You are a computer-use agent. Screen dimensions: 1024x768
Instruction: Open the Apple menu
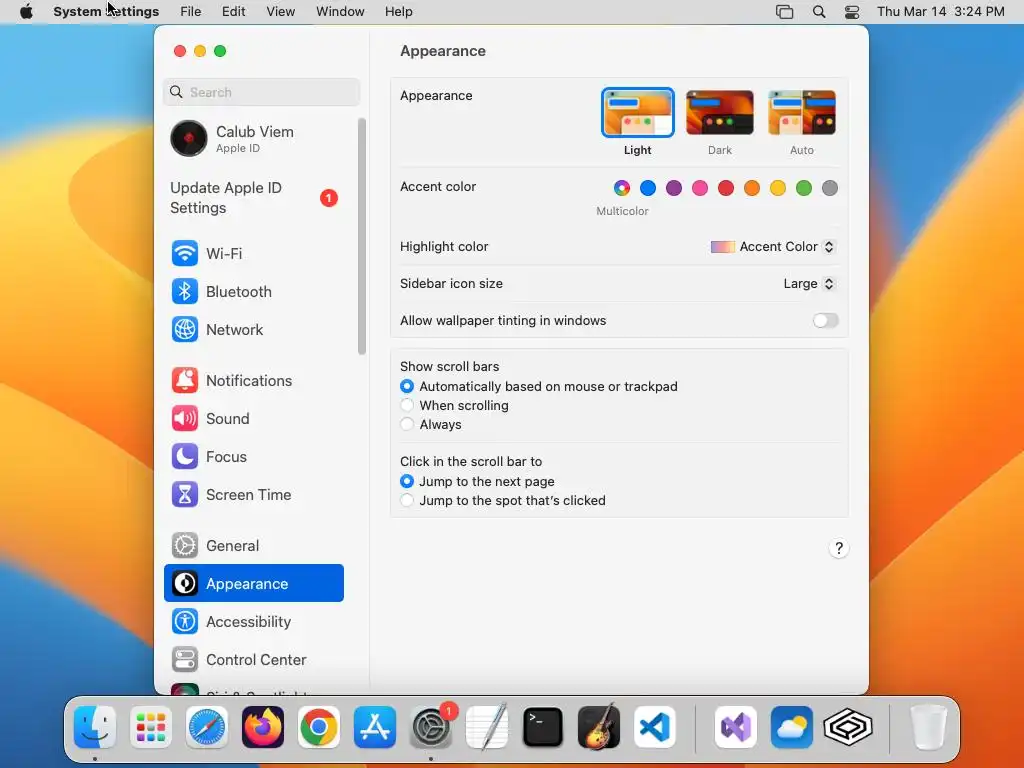coord(26,12)
